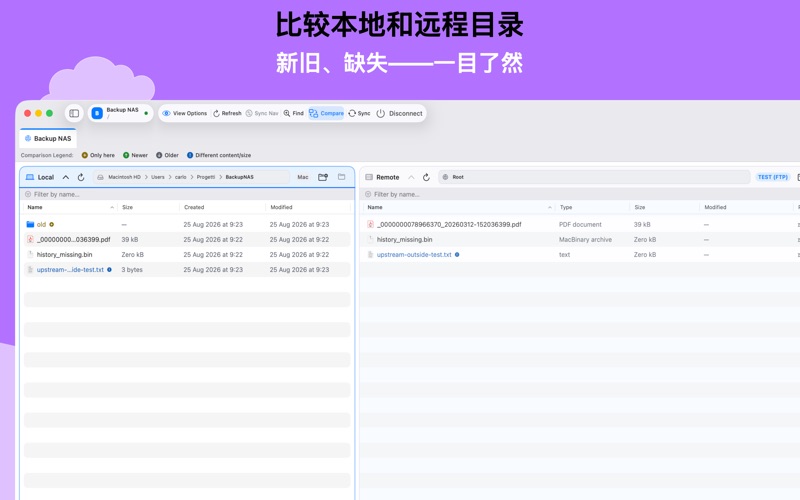The image size is (800, 500).
Task: Click the Local pane computer icon
Action: (x=30, y=177)
